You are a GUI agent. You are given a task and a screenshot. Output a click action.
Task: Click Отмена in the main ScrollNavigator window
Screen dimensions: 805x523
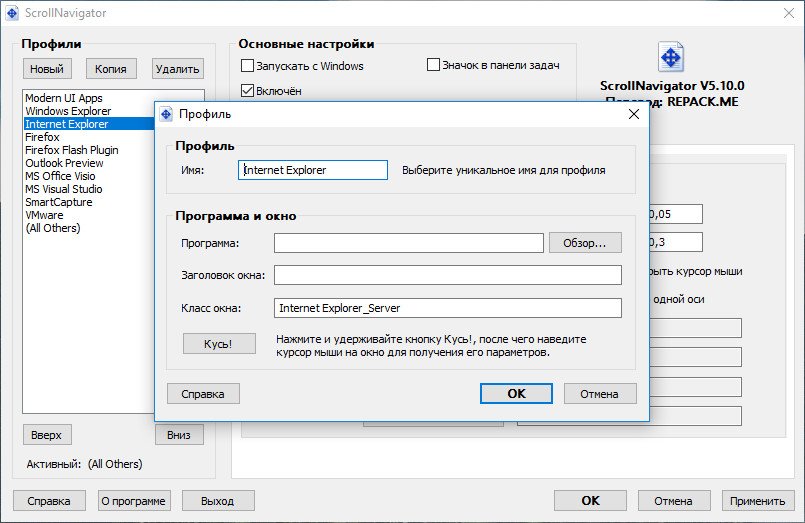click(674, 500)
